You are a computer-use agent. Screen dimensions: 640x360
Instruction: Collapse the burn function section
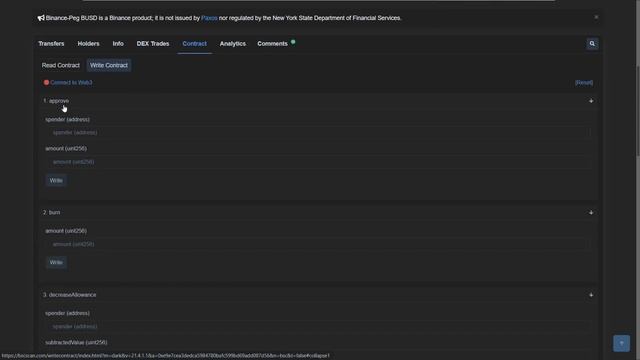pyautogui.click(x=318, y=213)
